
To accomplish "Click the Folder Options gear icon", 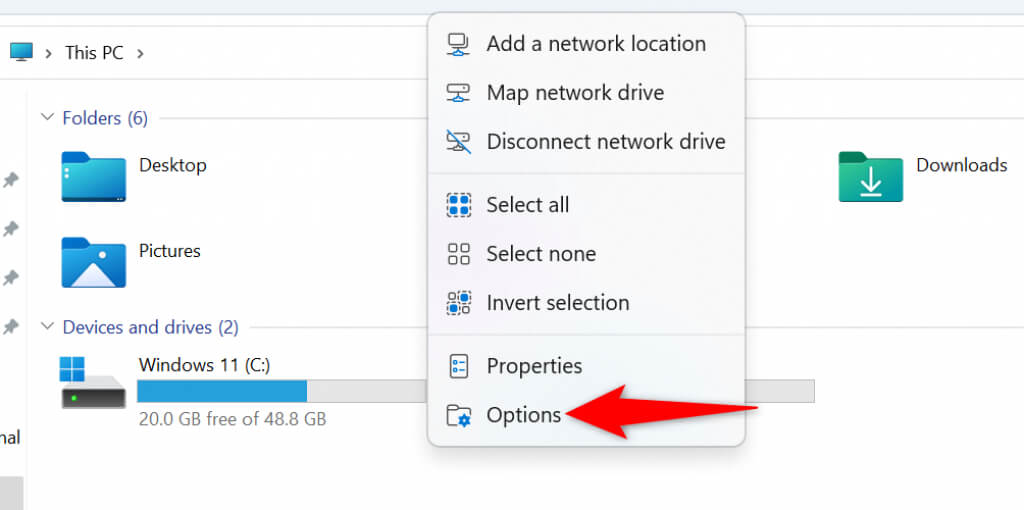I will 458,415.
